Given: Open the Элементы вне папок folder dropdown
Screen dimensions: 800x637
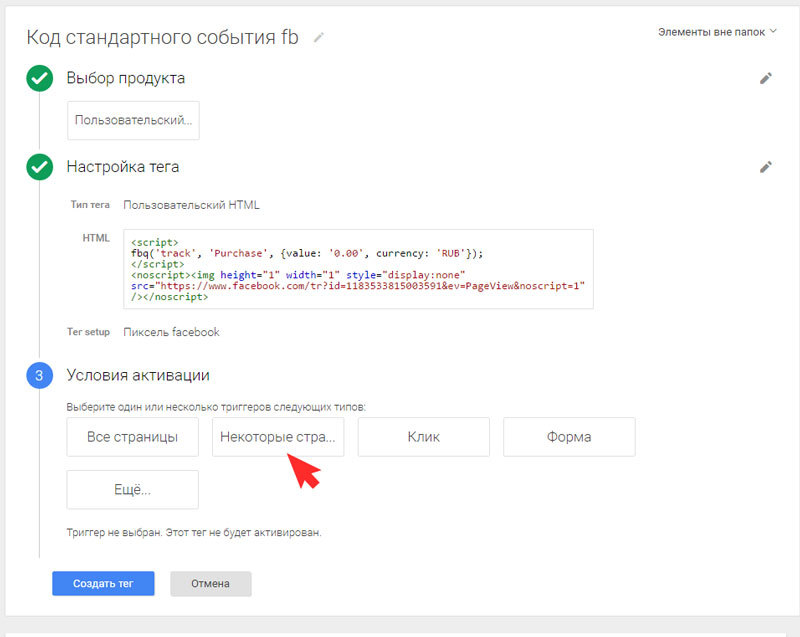Looking at the screenshot, I should (x=717, y=32).
